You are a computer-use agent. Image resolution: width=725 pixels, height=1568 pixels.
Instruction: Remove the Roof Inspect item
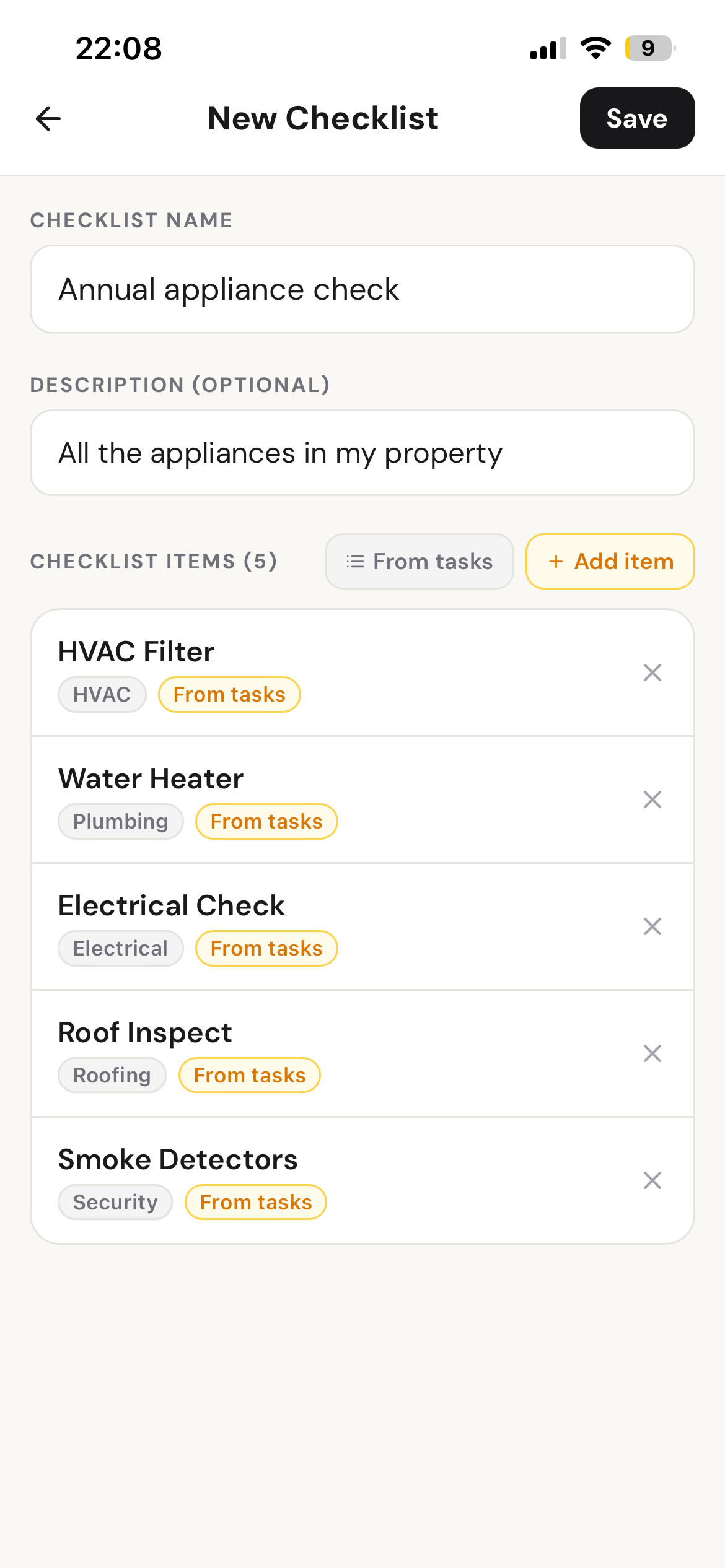(652, 1053)
